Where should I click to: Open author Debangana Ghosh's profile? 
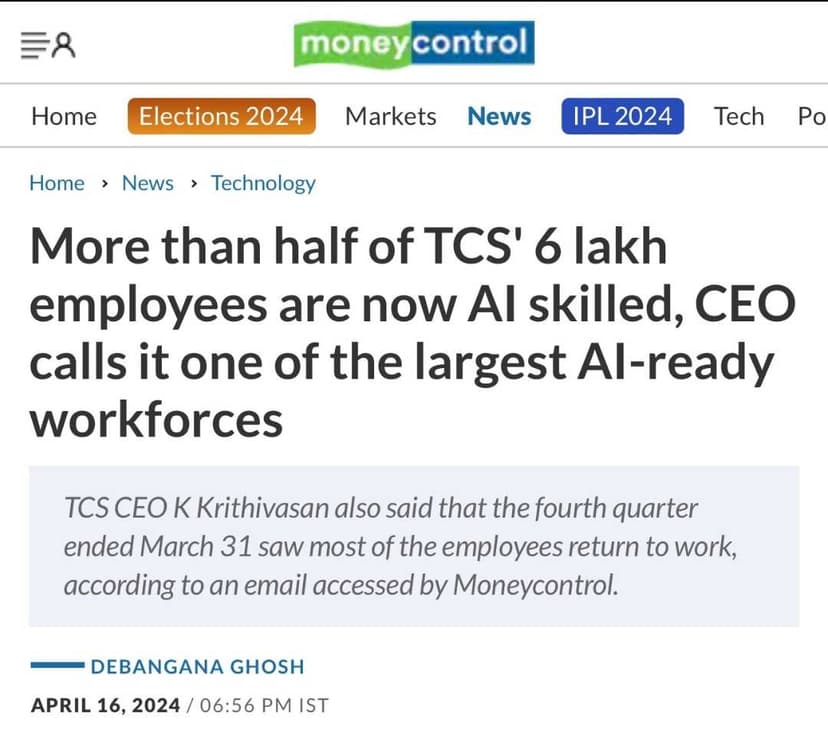click(197, 666)
